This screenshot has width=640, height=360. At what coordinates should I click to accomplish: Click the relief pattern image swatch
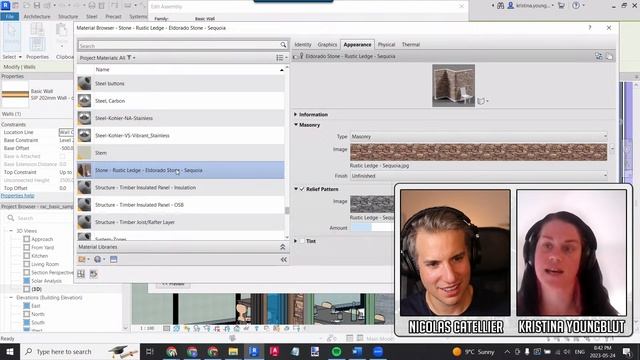tap(372, 204)
